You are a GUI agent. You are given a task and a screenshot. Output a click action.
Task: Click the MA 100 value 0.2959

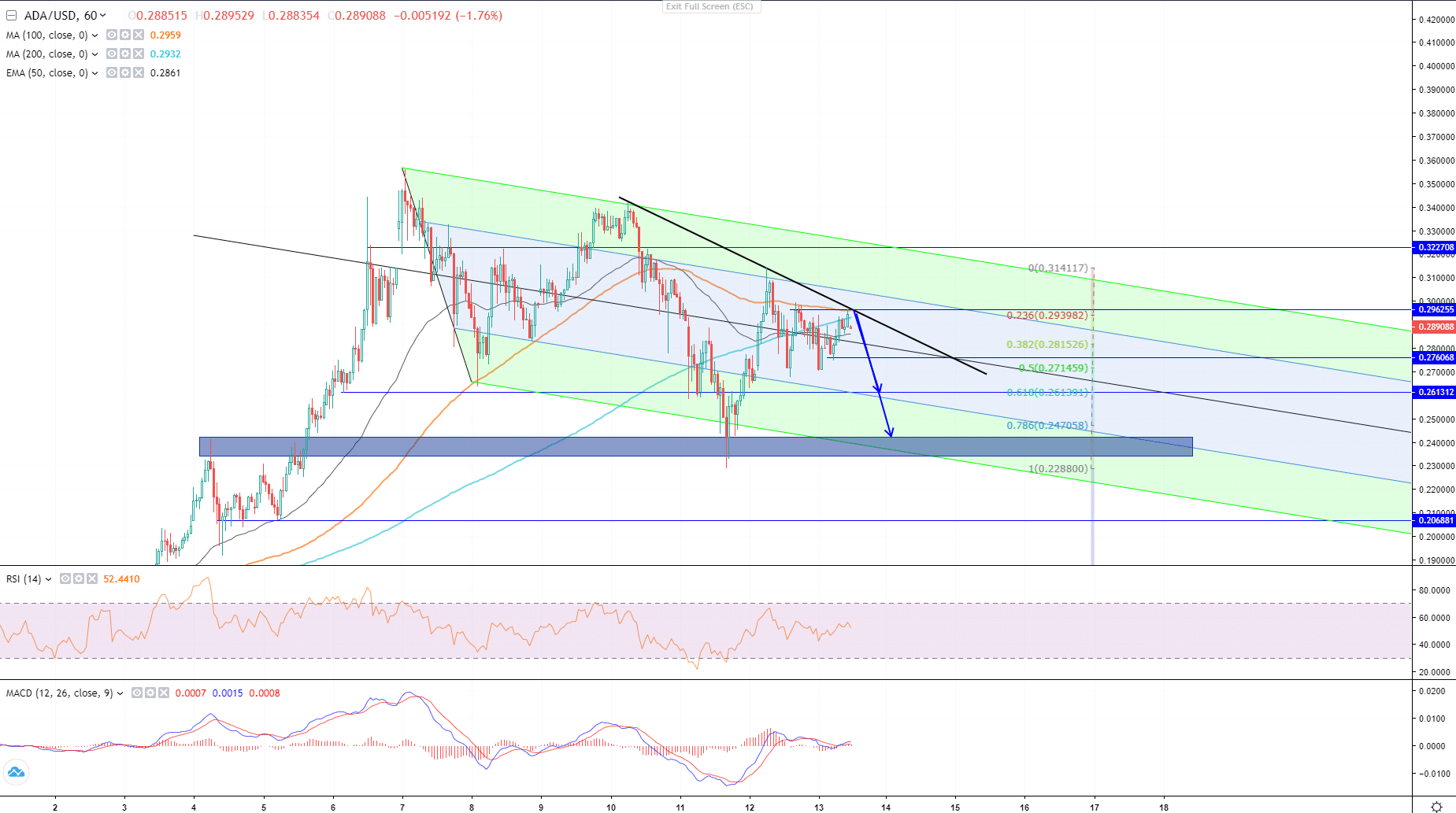point(165,35)
